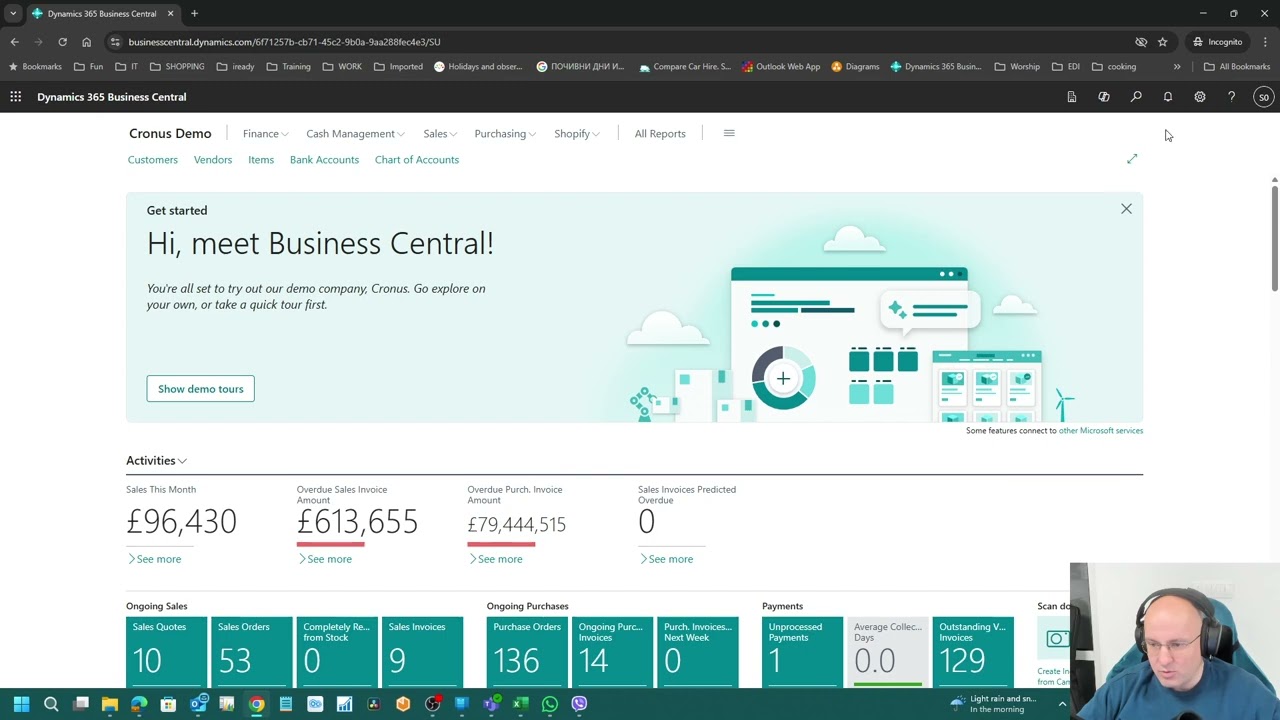
Task: See more under Overdue Purch. Invoice Amount
Action: 495,559
